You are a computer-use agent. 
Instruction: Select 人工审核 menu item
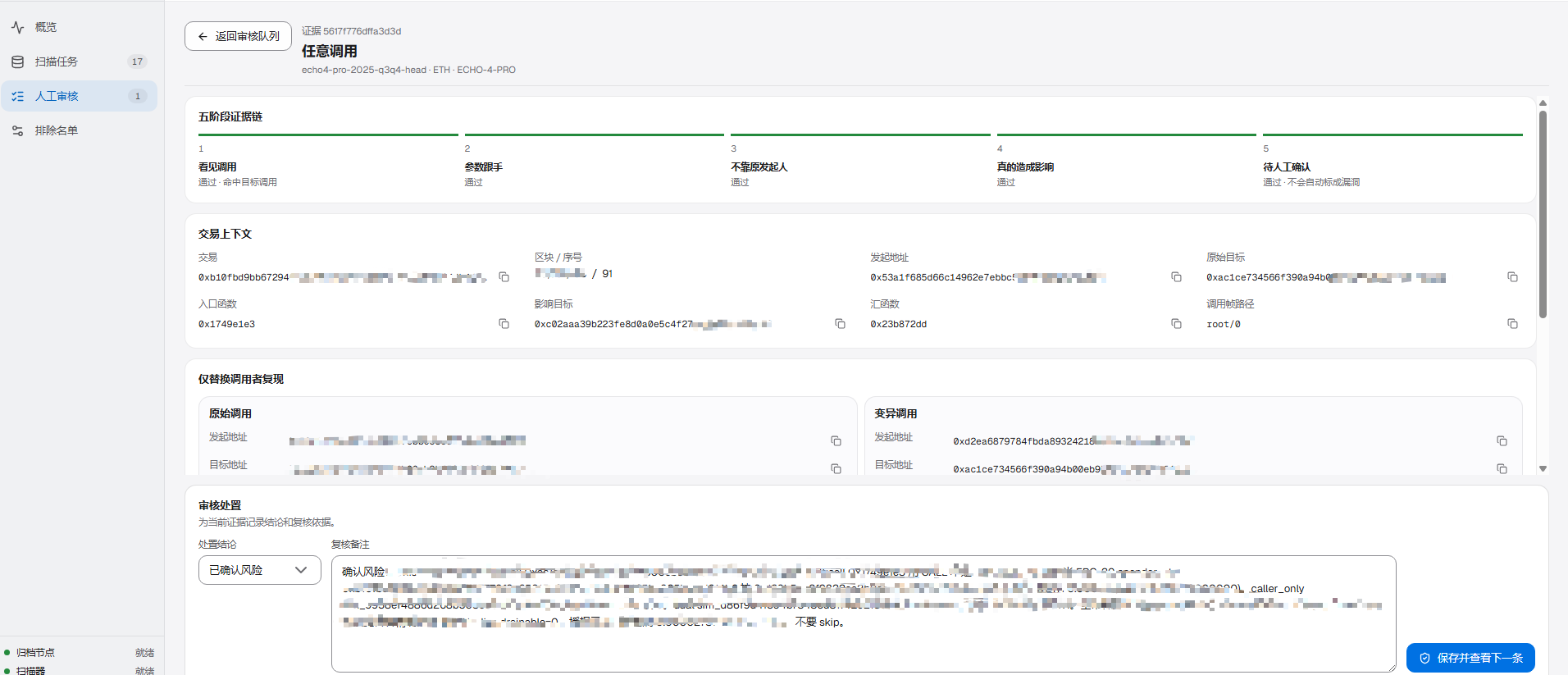[x=79, y=96]
